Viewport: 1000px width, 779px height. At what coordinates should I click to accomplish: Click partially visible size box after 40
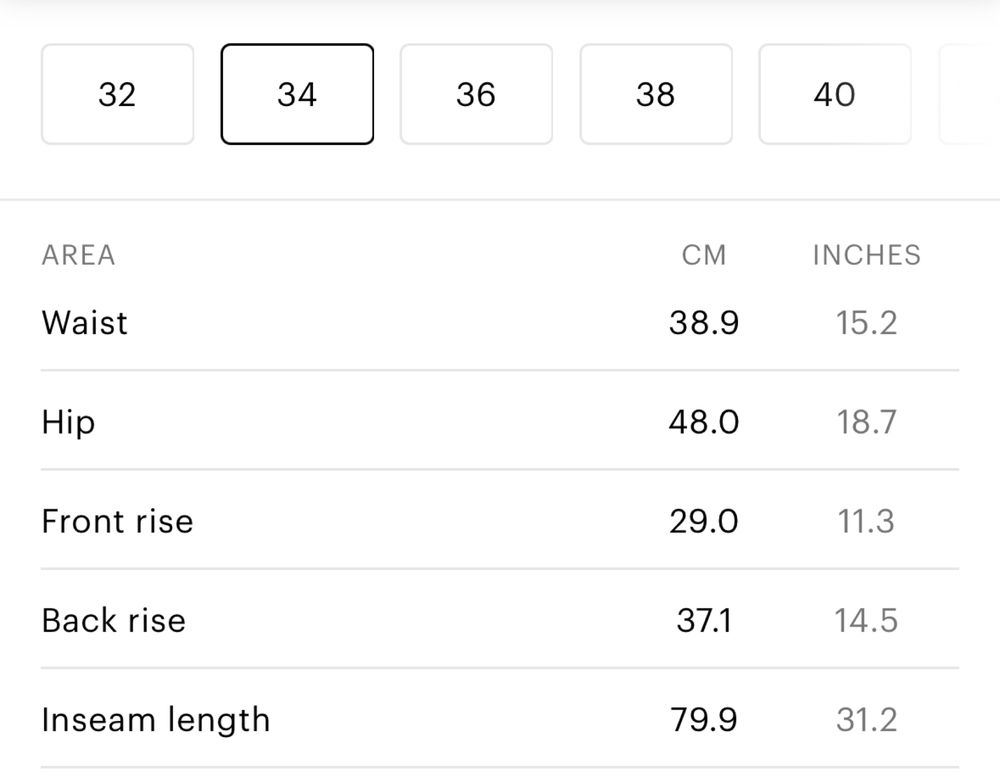point(969,94)
